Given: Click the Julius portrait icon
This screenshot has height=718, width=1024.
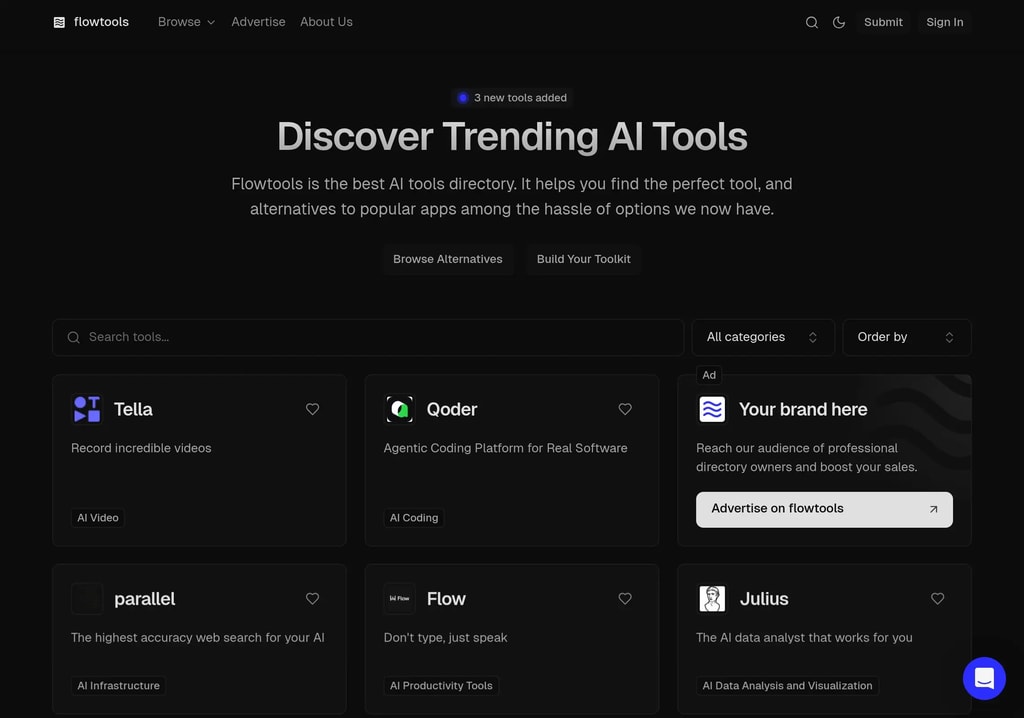Looking at the screenshot, I should pos(712,599).
